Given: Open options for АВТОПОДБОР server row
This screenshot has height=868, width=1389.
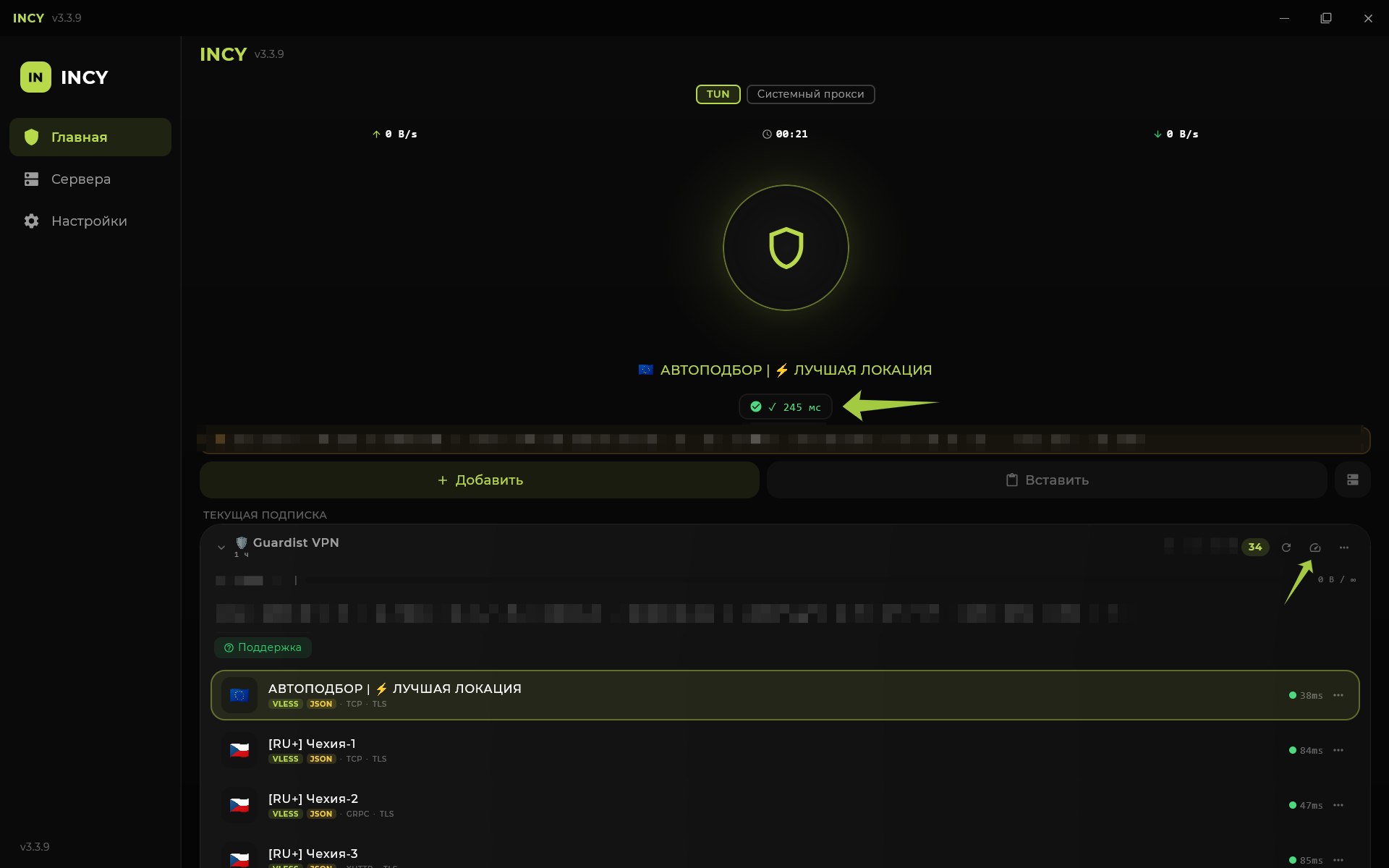Looking at the screenshot, I should pyautogui.click(x=1338, y=695).
